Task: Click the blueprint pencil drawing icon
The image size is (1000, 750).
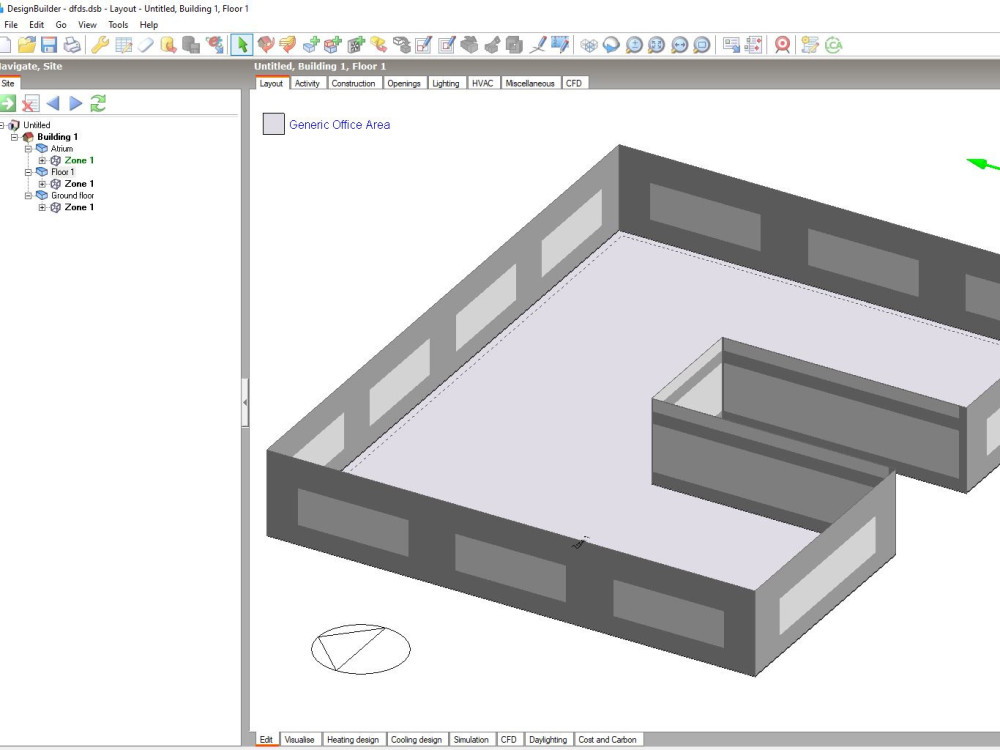Action: (559, 45)
